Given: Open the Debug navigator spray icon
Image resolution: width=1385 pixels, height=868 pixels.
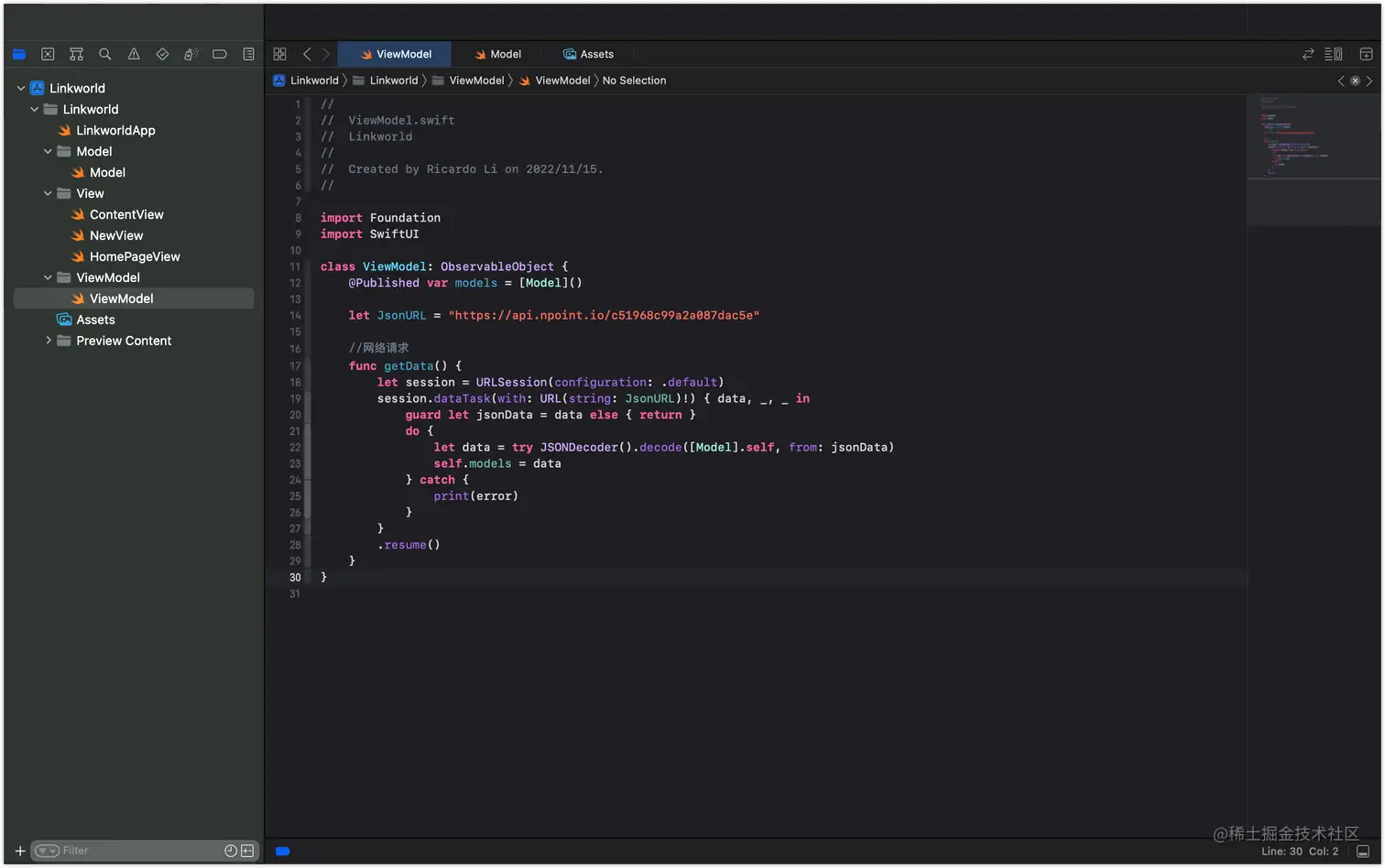Looking at the screenshot, I should [191, 54].
